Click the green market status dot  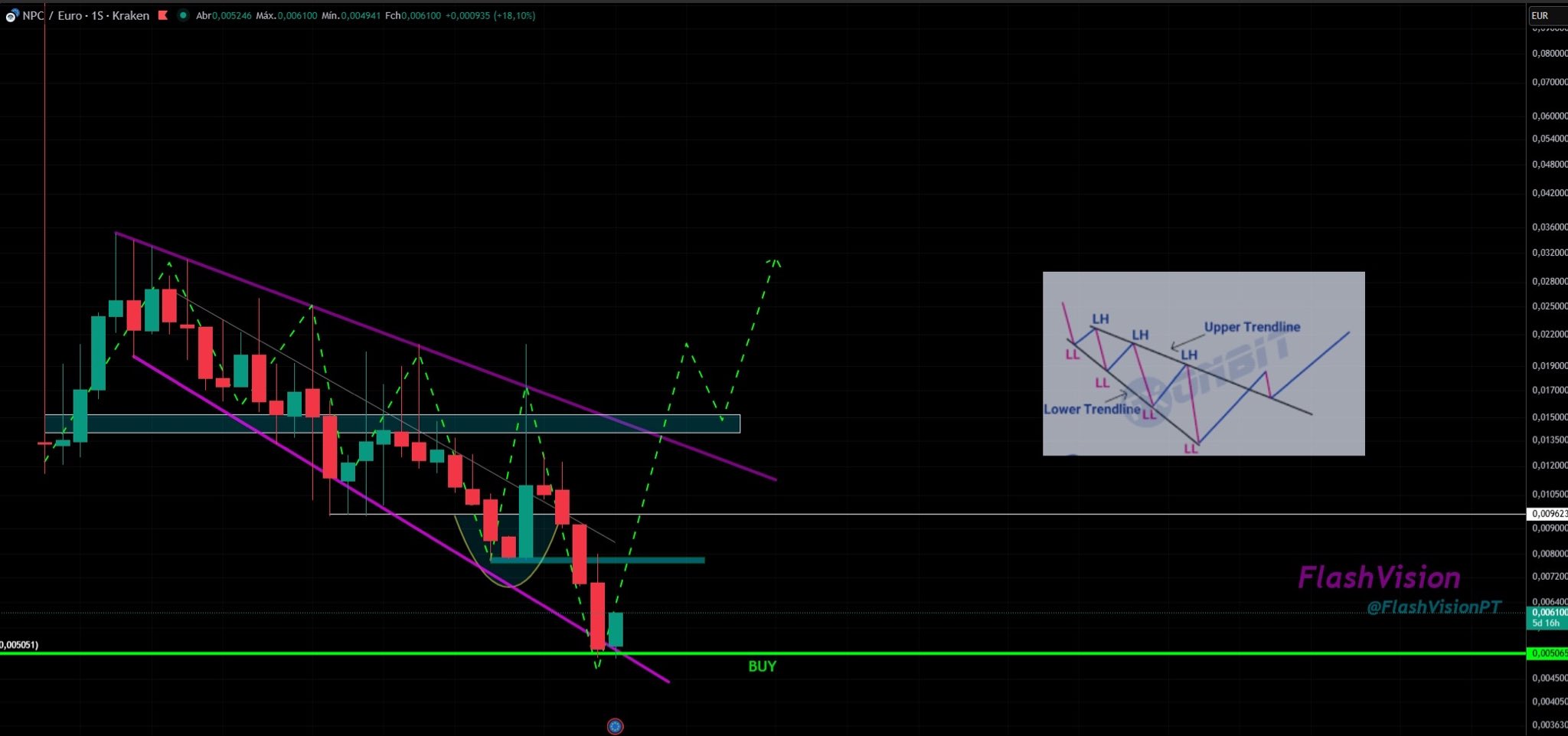(x=182, y=15)
